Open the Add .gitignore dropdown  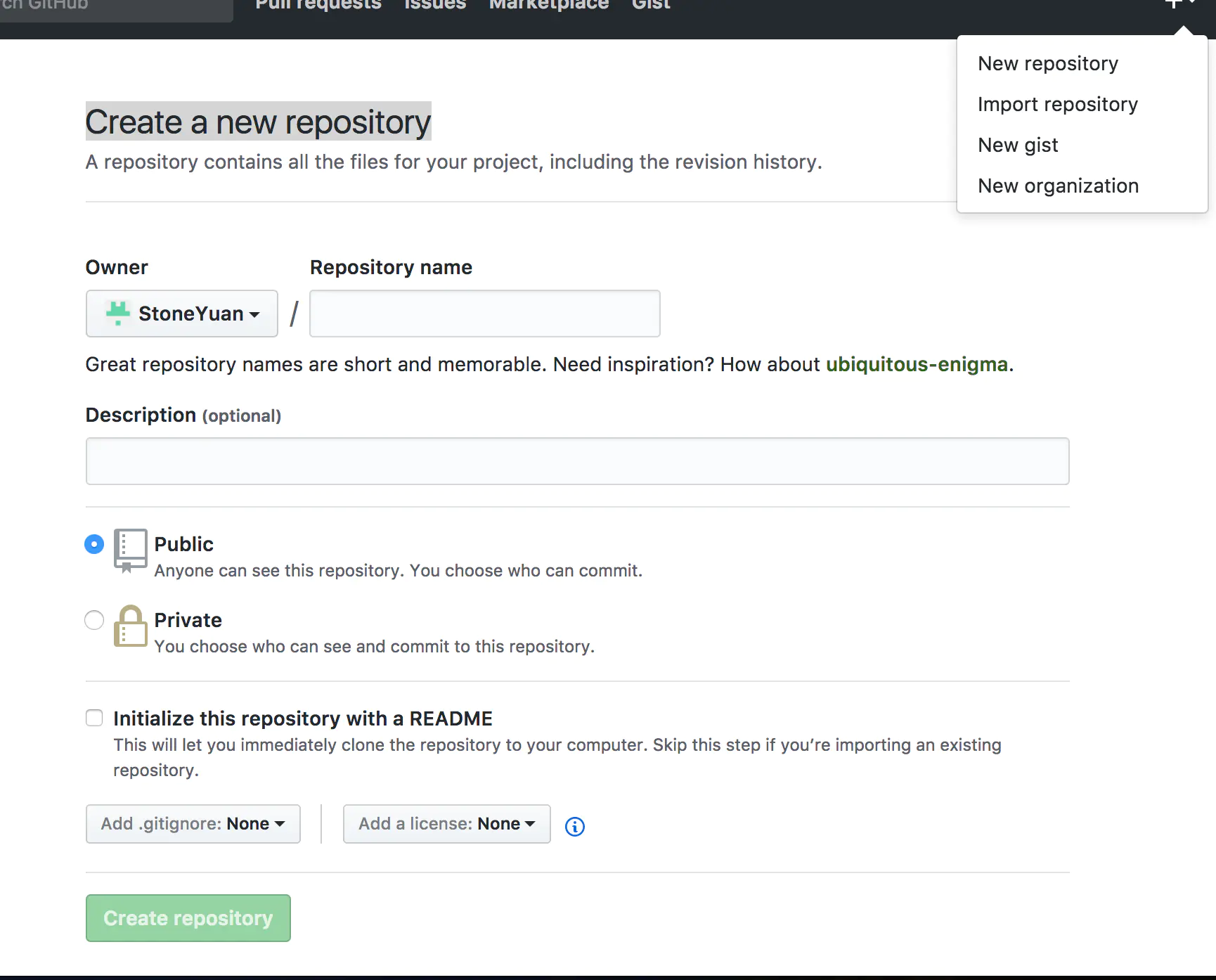pyautogui.click(x=193, y=824)
